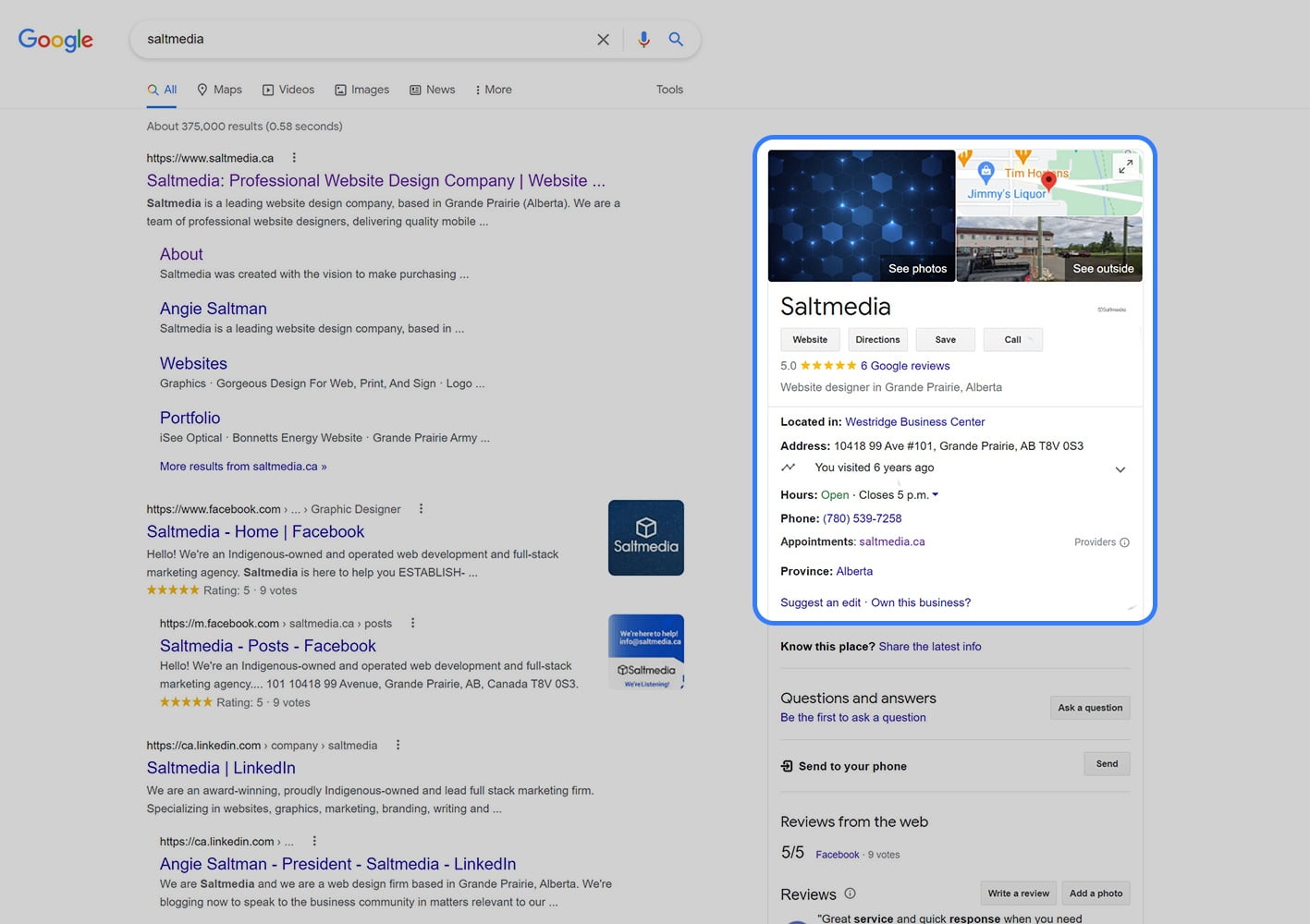Open Saltmedia - Home | Facebook result

click(x=255, y=532)
